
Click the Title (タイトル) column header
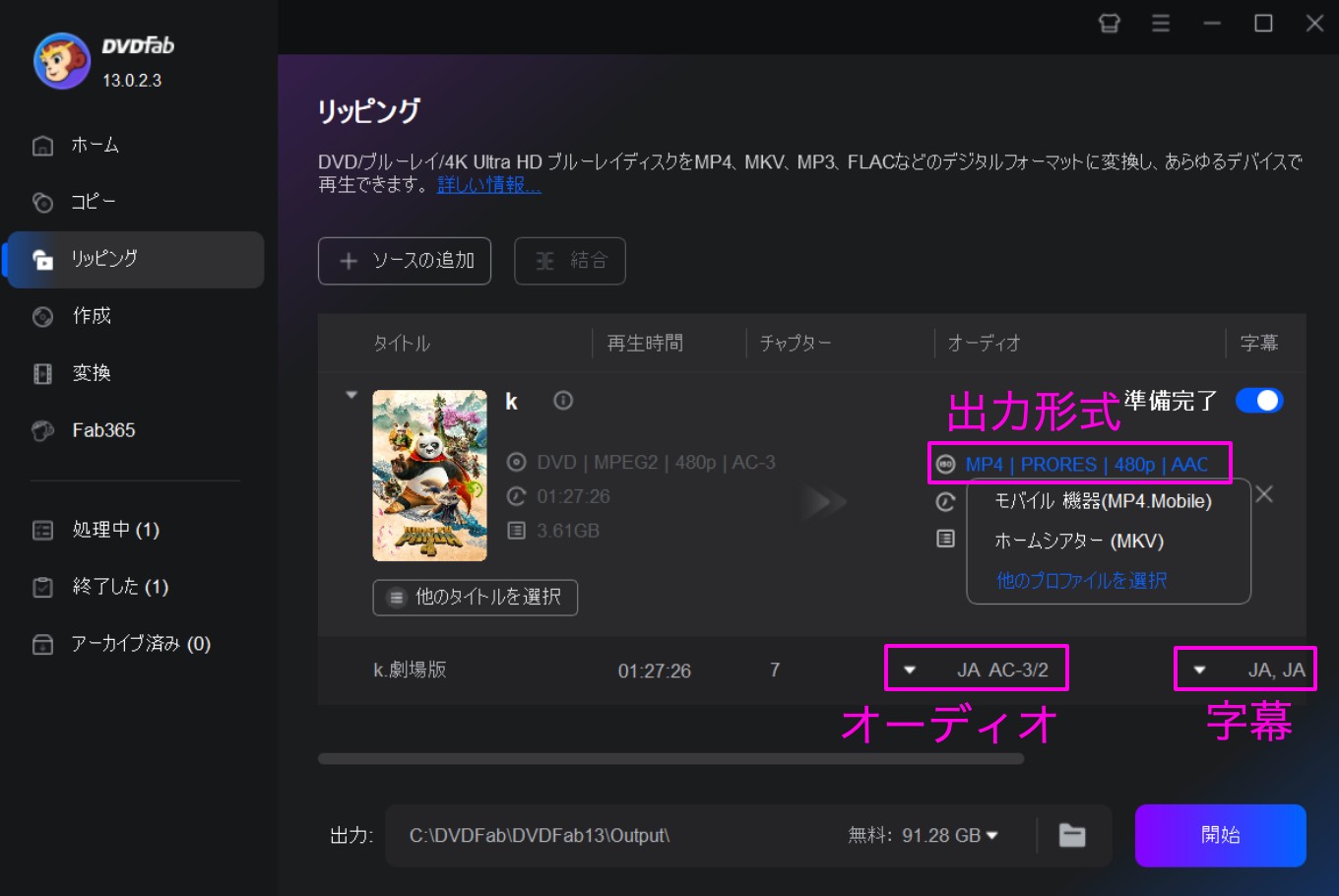click(402, 344)
